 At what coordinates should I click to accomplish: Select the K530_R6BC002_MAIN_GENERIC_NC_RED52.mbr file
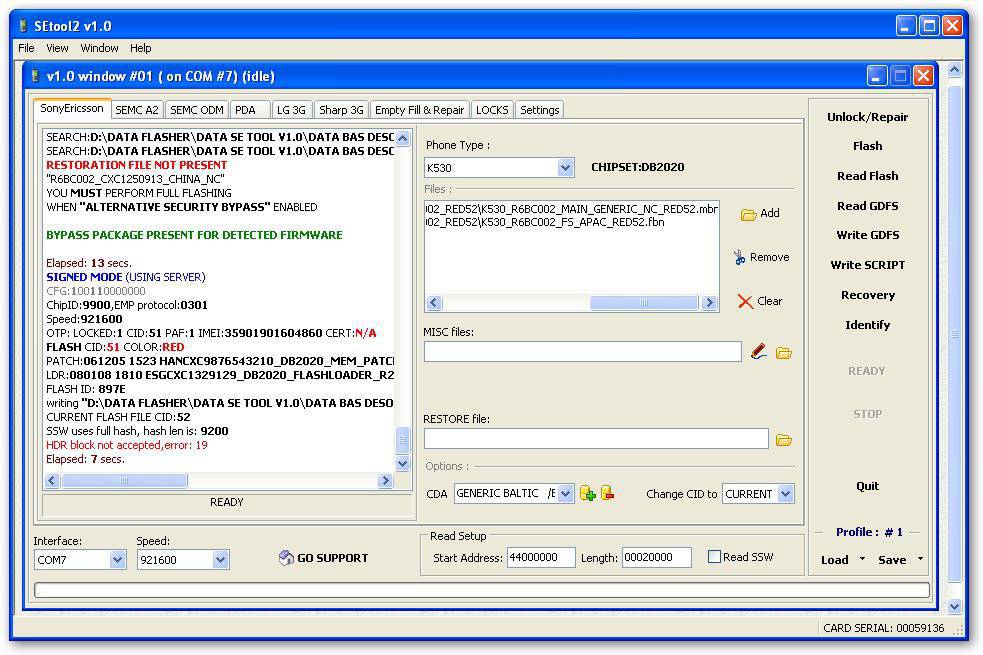[571, 209]
